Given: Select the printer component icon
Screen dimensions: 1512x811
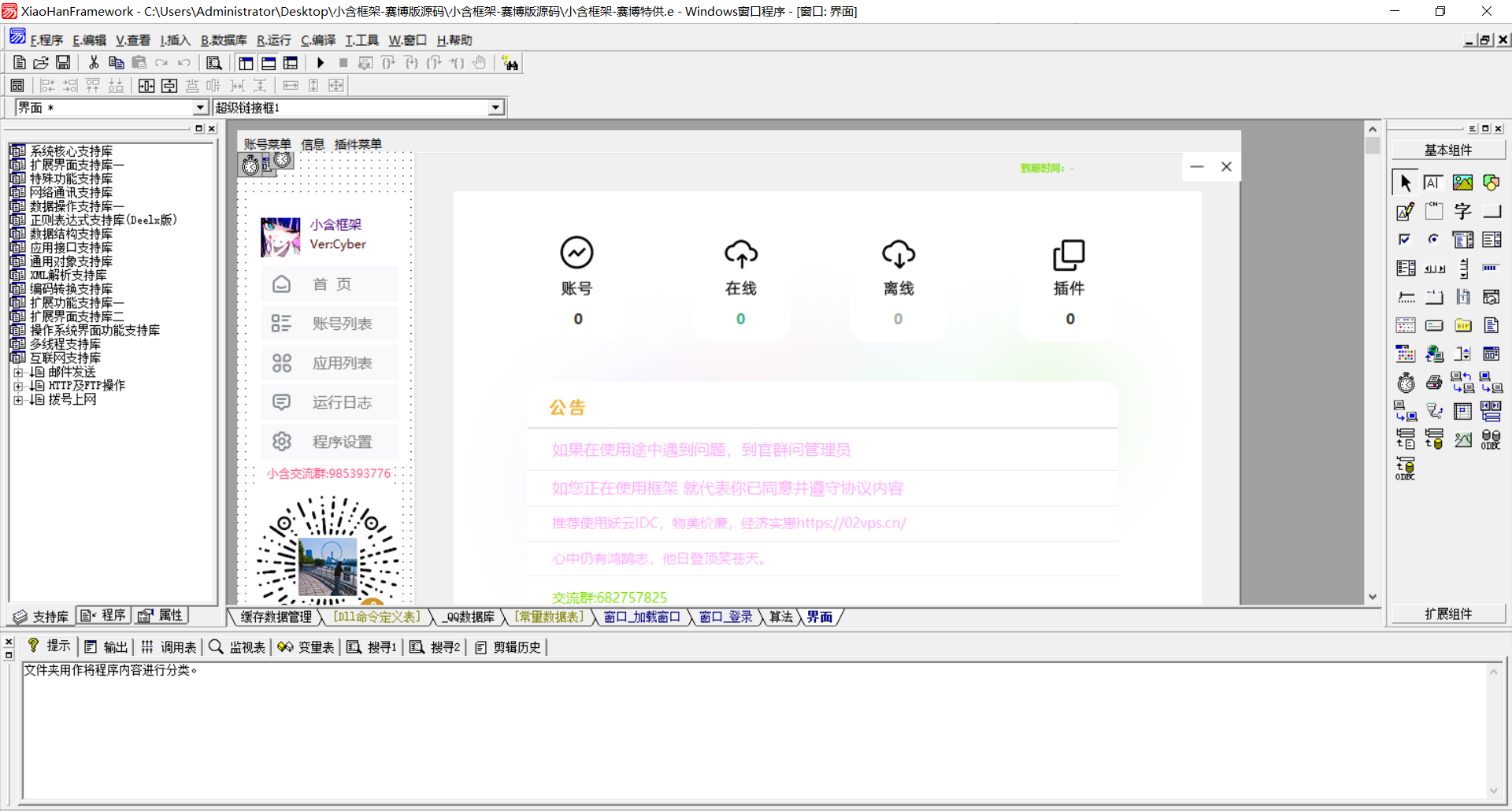Looking at the screenshot, I should tap(1434, 383).
